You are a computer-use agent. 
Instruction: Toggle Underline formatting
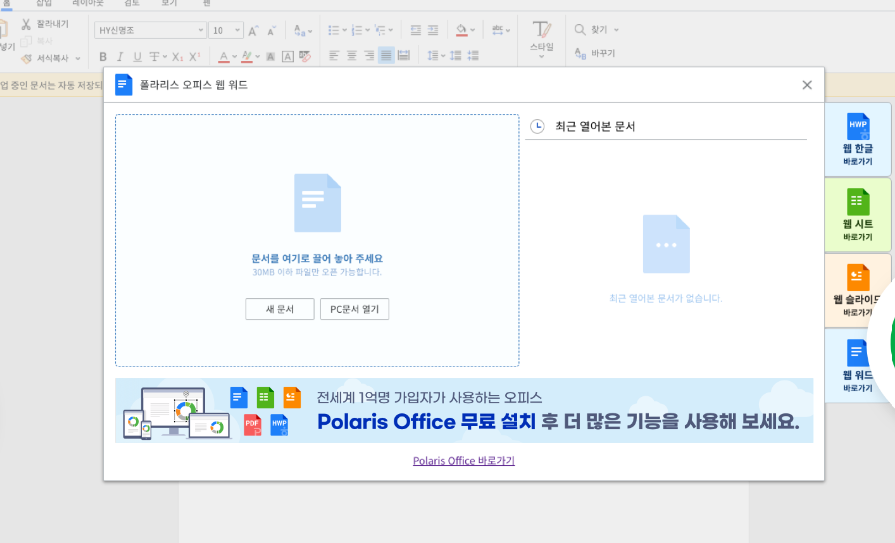click(x=137, y=57)
